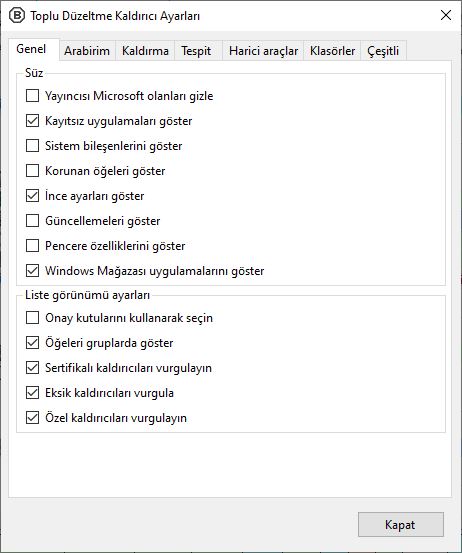Click the Bulk Crap Uninstaller logo icon

[x=17, y=16]
